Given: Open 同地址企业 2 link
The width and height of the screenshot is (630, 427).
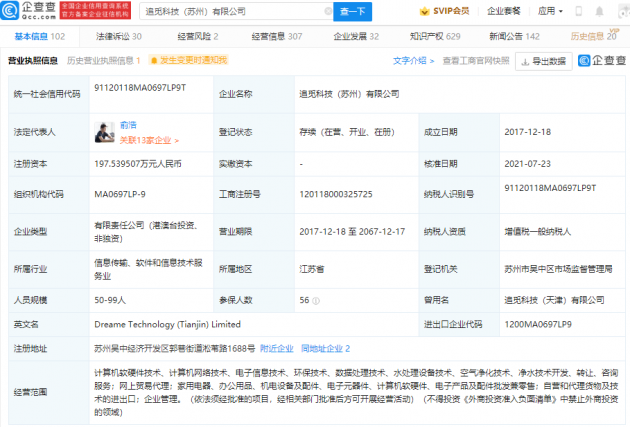Looking at the screenshot, I should (325, 349).
